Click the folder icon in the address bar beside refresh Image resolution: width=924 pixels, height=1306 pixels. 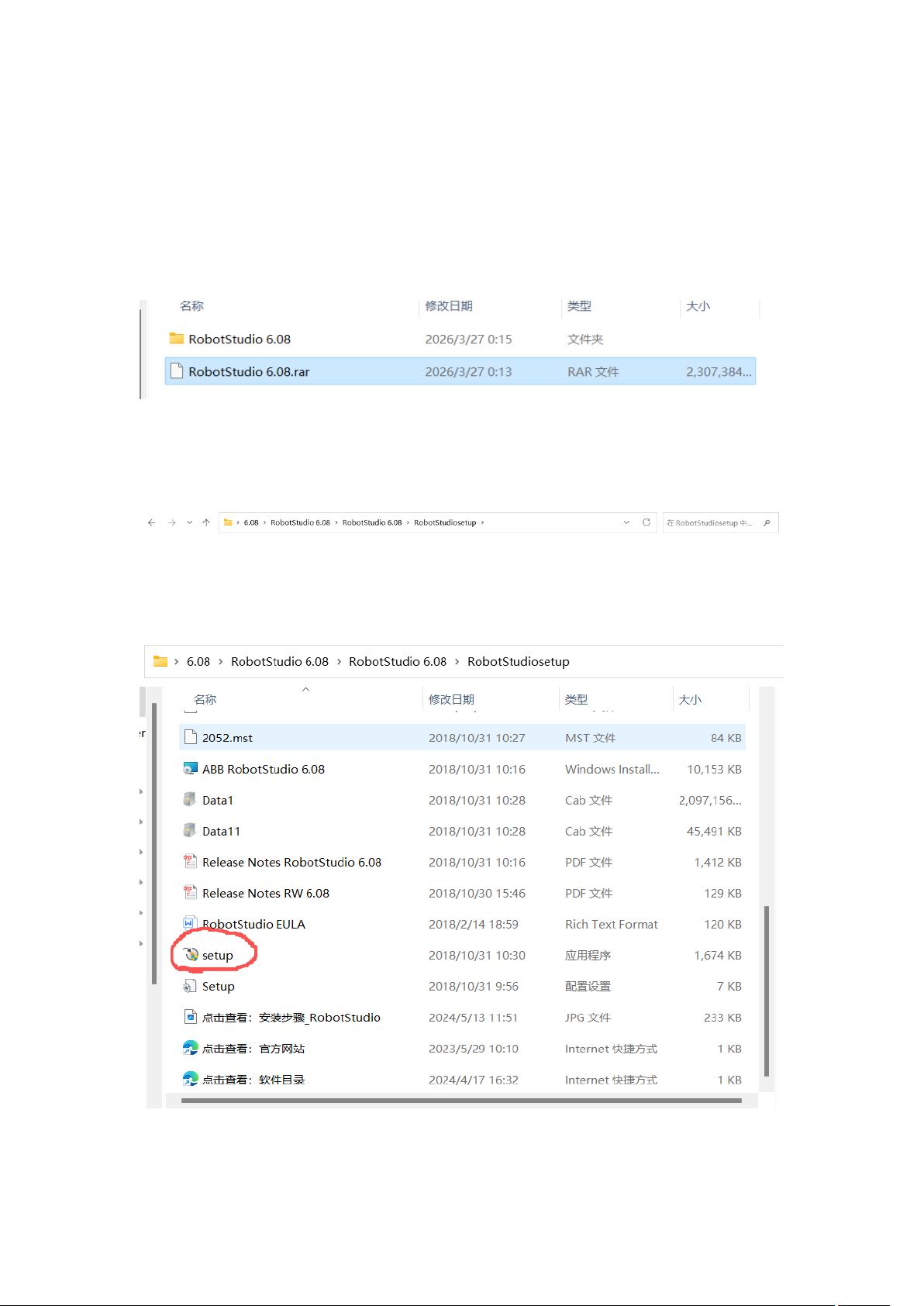pos(228,522)
